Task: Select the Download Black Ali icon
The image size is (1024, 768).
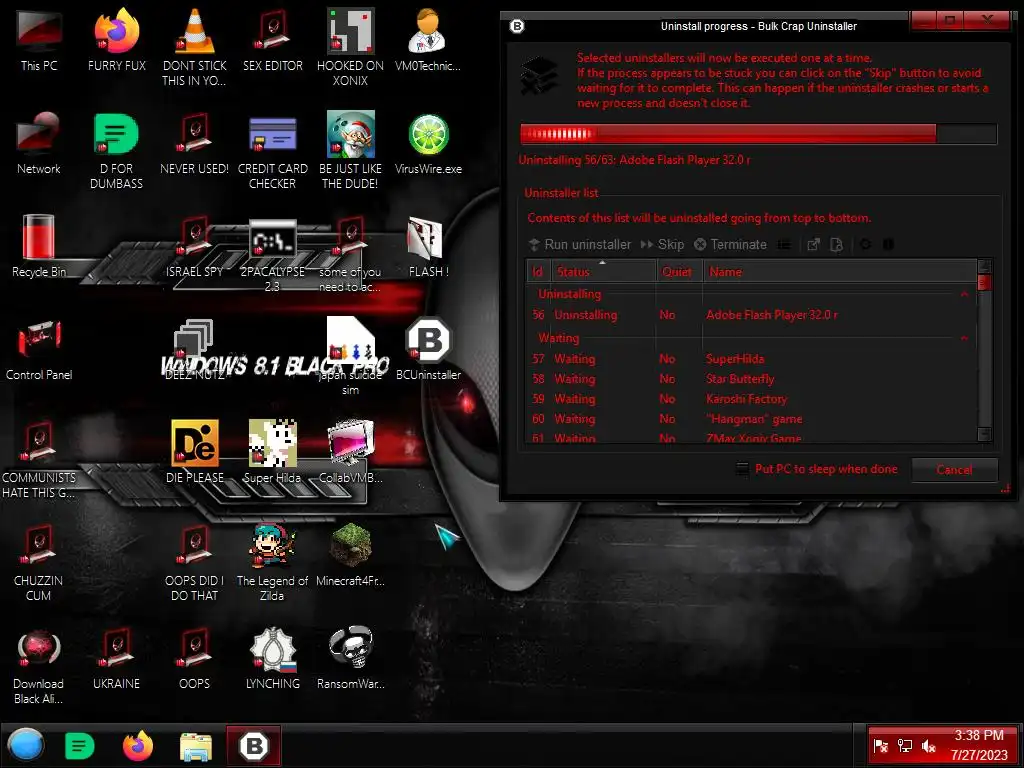Action: pyautogui.click(x=39, y=666)
